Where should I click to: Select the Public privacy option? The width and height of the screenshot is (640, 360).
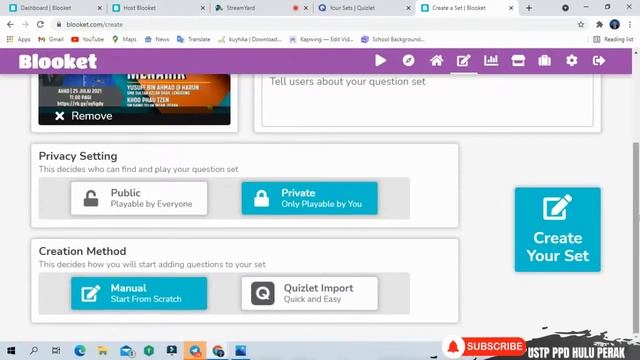(139, 198)
